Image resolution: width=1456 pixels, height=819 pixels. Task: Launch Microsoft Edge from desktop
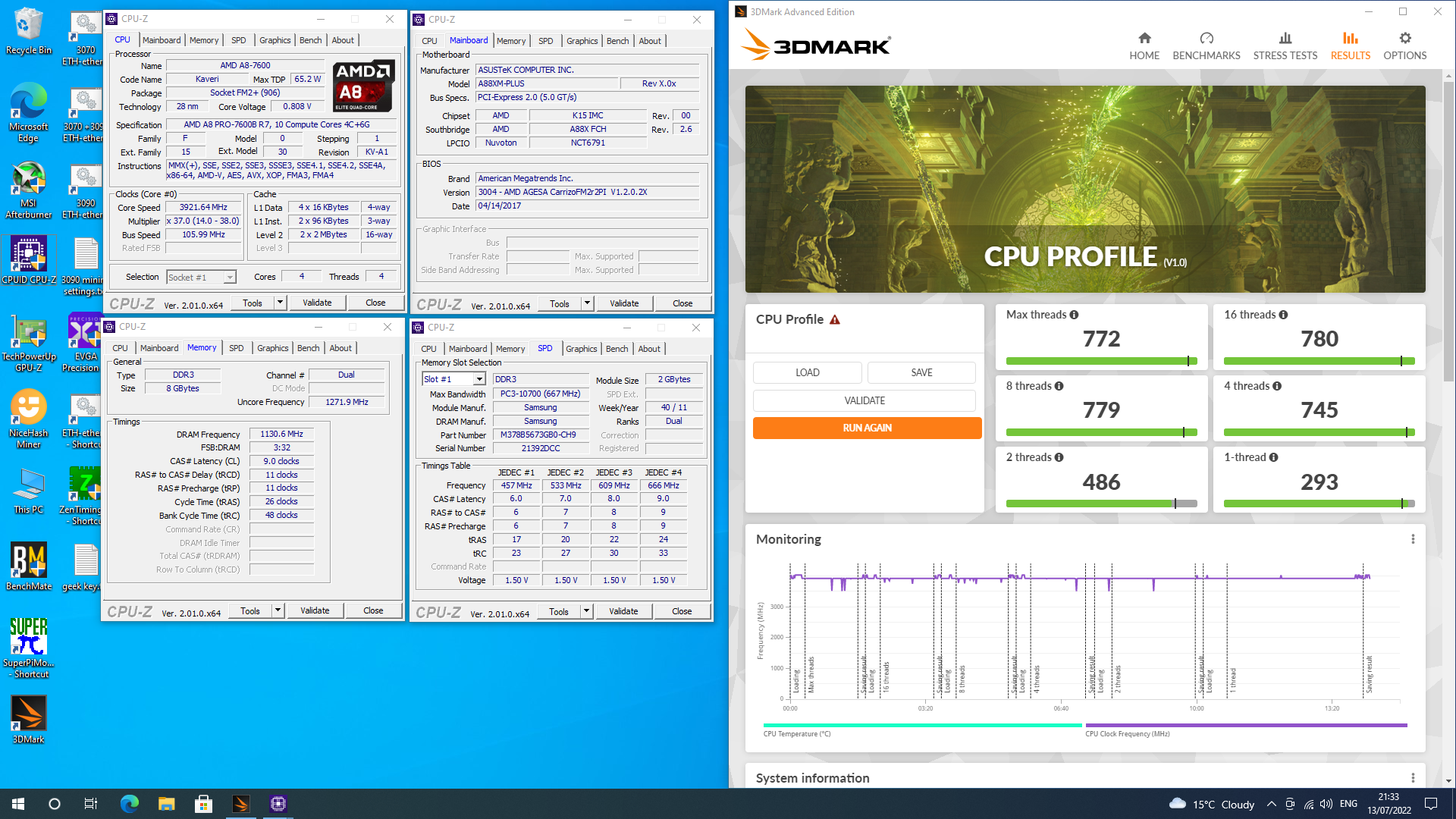pos(28,112)
